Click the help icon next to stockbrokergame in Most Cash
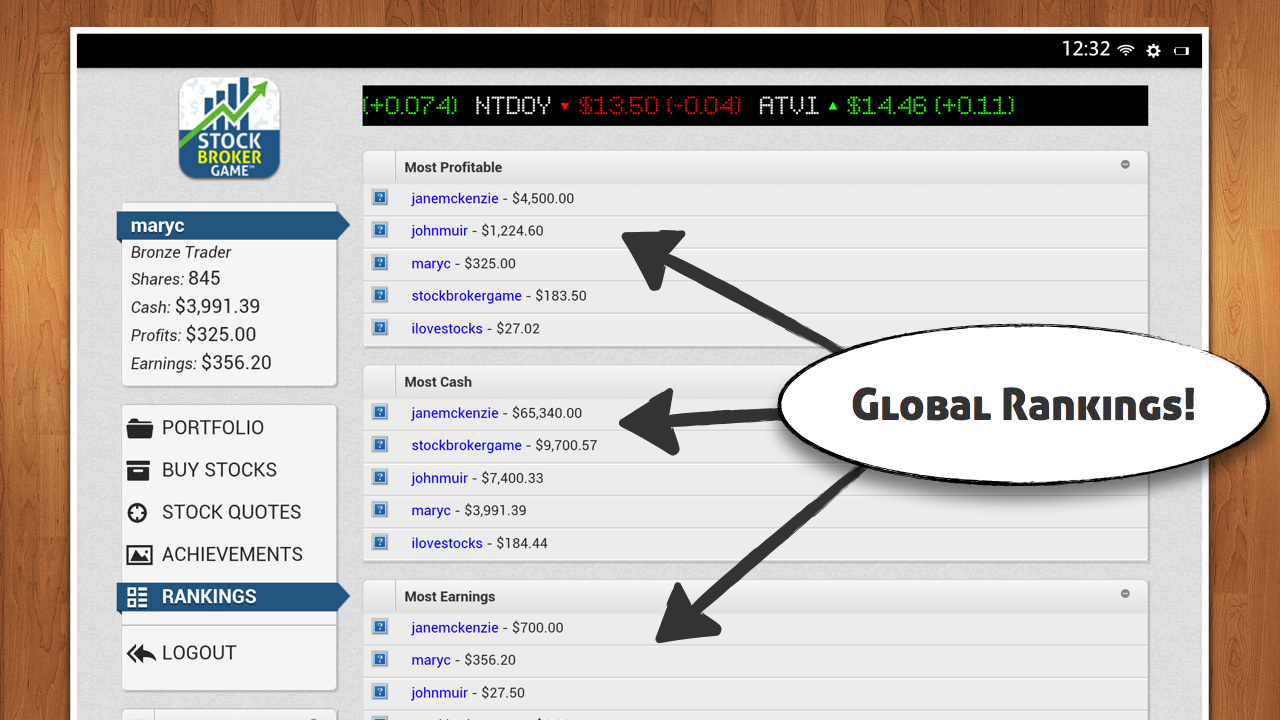 pos(380,444)
